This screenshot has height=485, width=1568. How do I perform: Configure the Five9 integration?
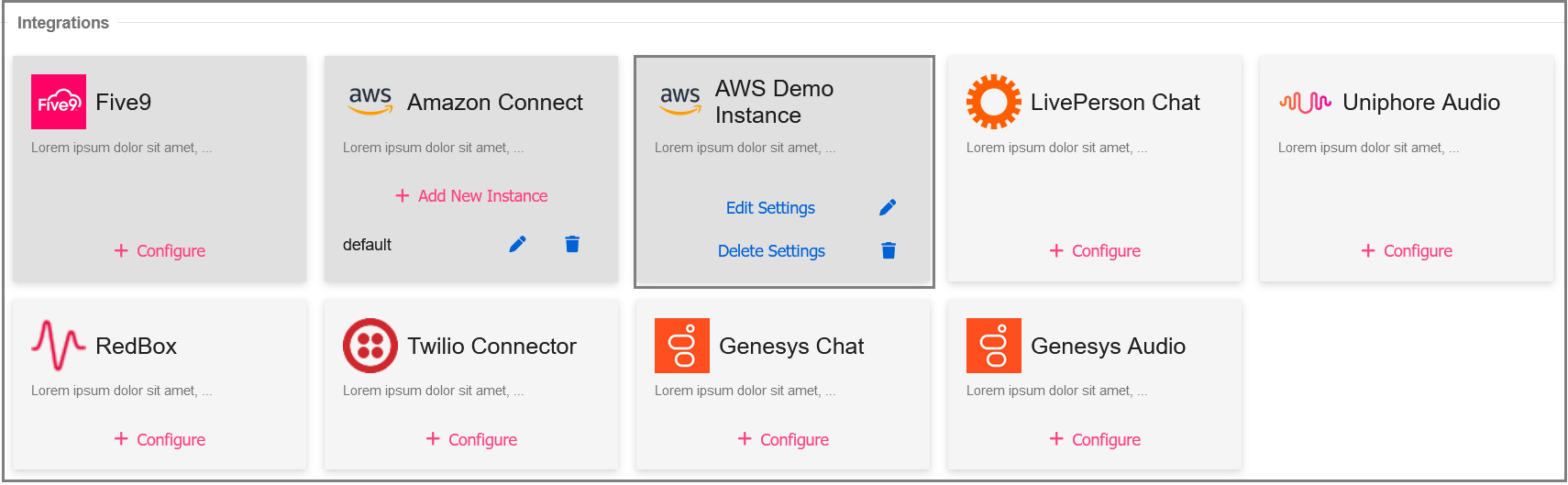click(160, 250)
